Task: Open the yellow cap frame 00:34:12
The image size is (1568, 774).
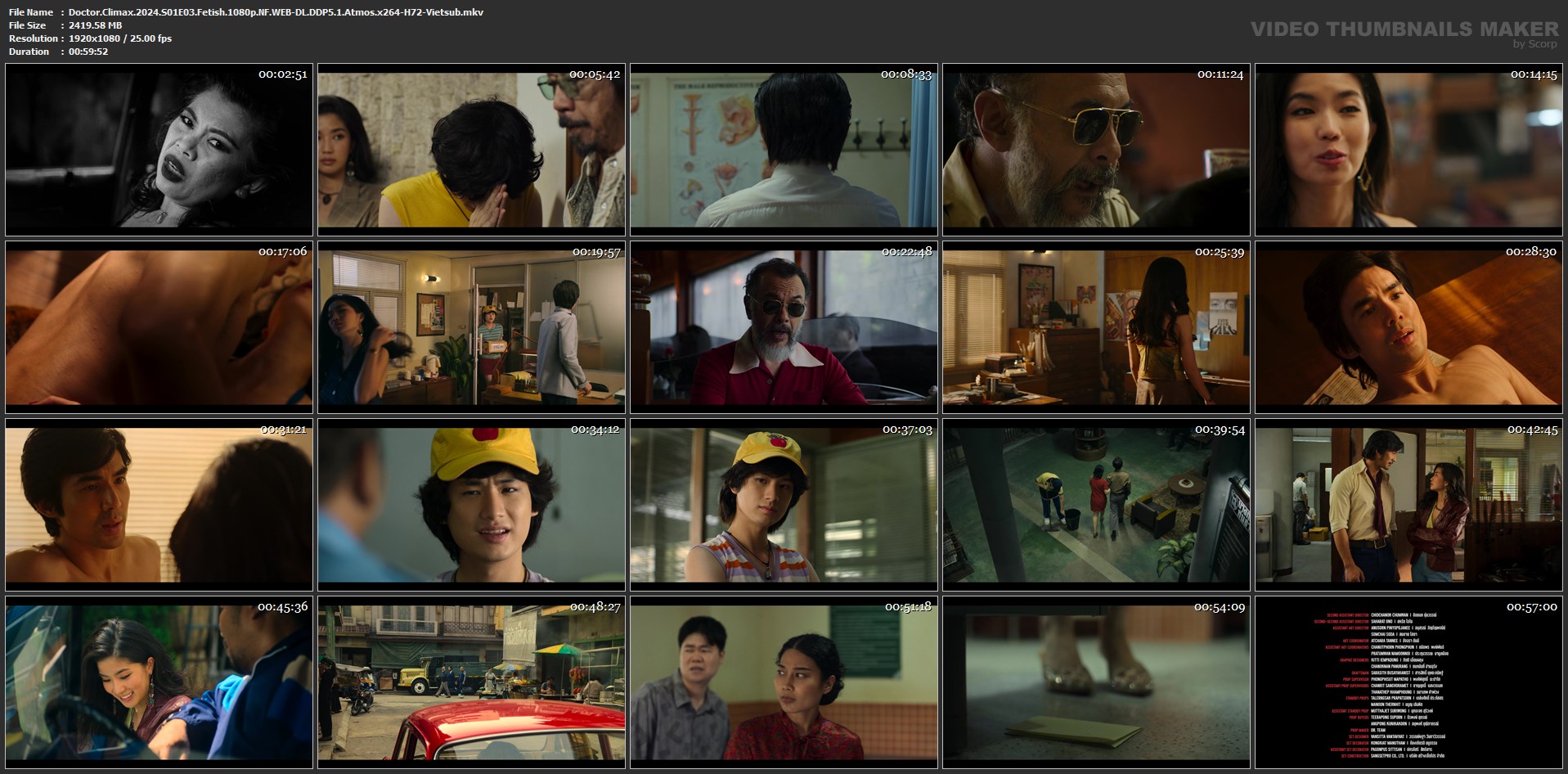Action: point(471,505)
